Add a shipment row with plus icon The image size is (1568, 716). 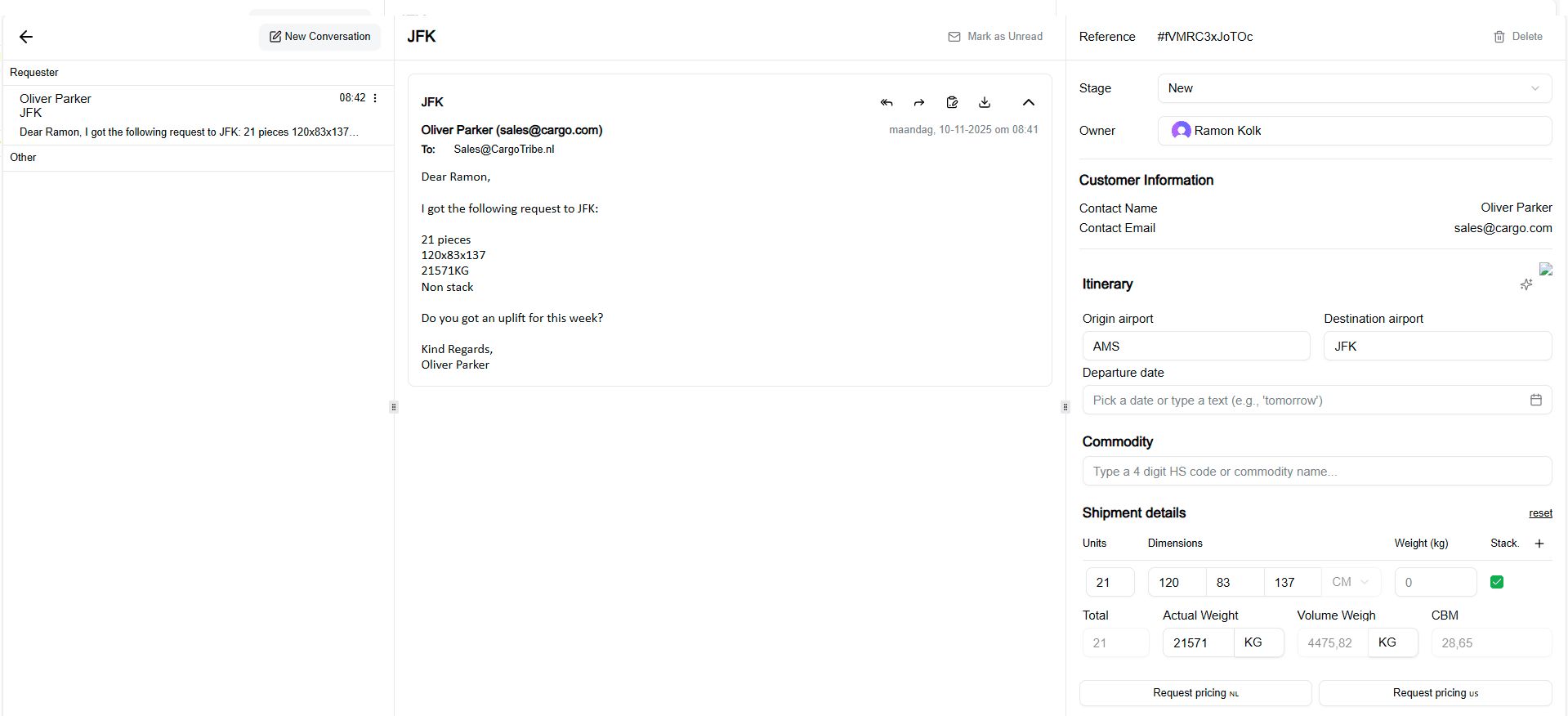[x=1539, y=544]
